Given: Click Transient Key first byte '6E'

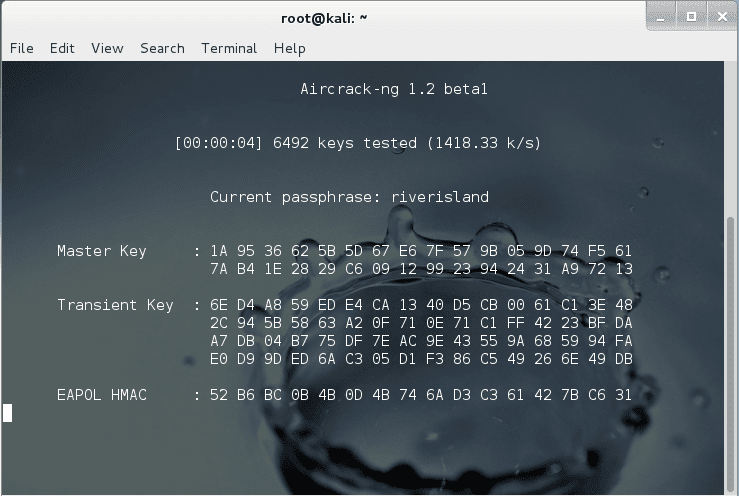Looking at the screenshot, I should coord(219,305).
